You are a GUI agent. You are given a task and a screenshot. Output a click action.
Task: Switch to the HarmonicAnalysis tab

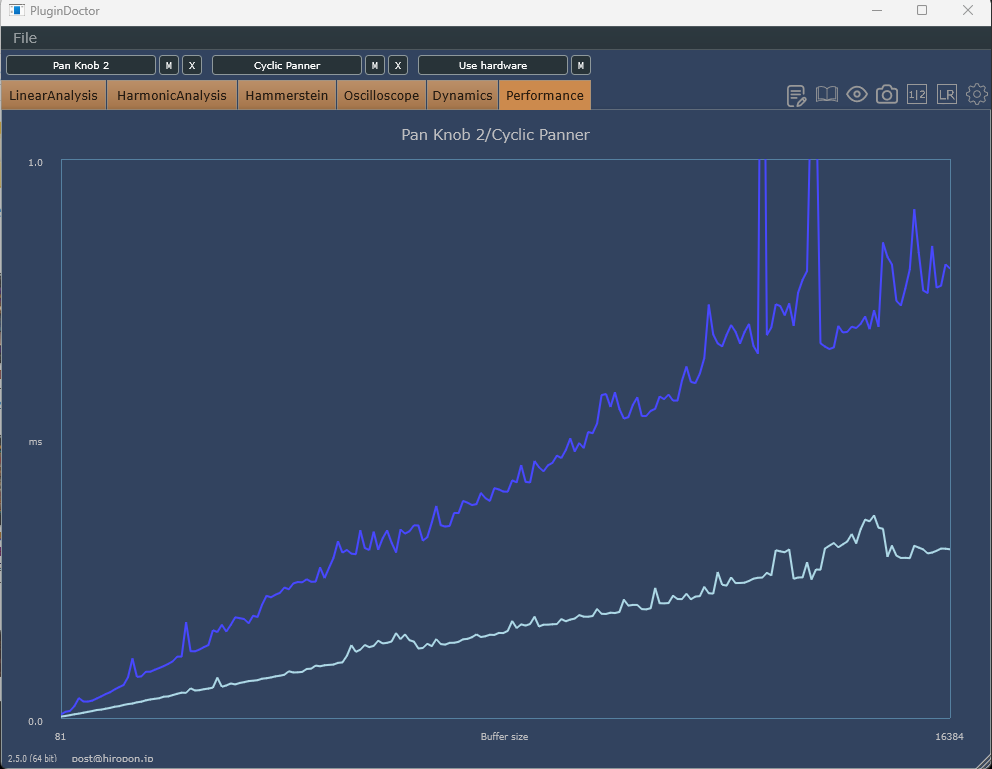pyautogui.click(x=172, y=96)
